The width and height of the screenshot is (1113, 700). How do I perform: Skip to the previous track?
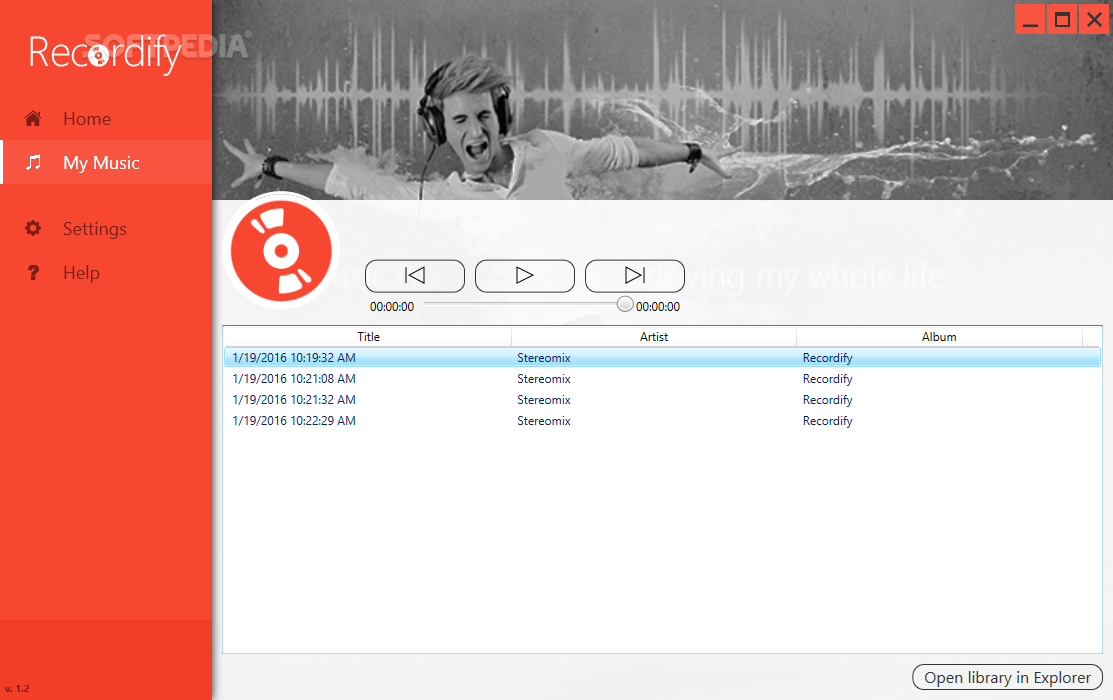pos(415,275)
